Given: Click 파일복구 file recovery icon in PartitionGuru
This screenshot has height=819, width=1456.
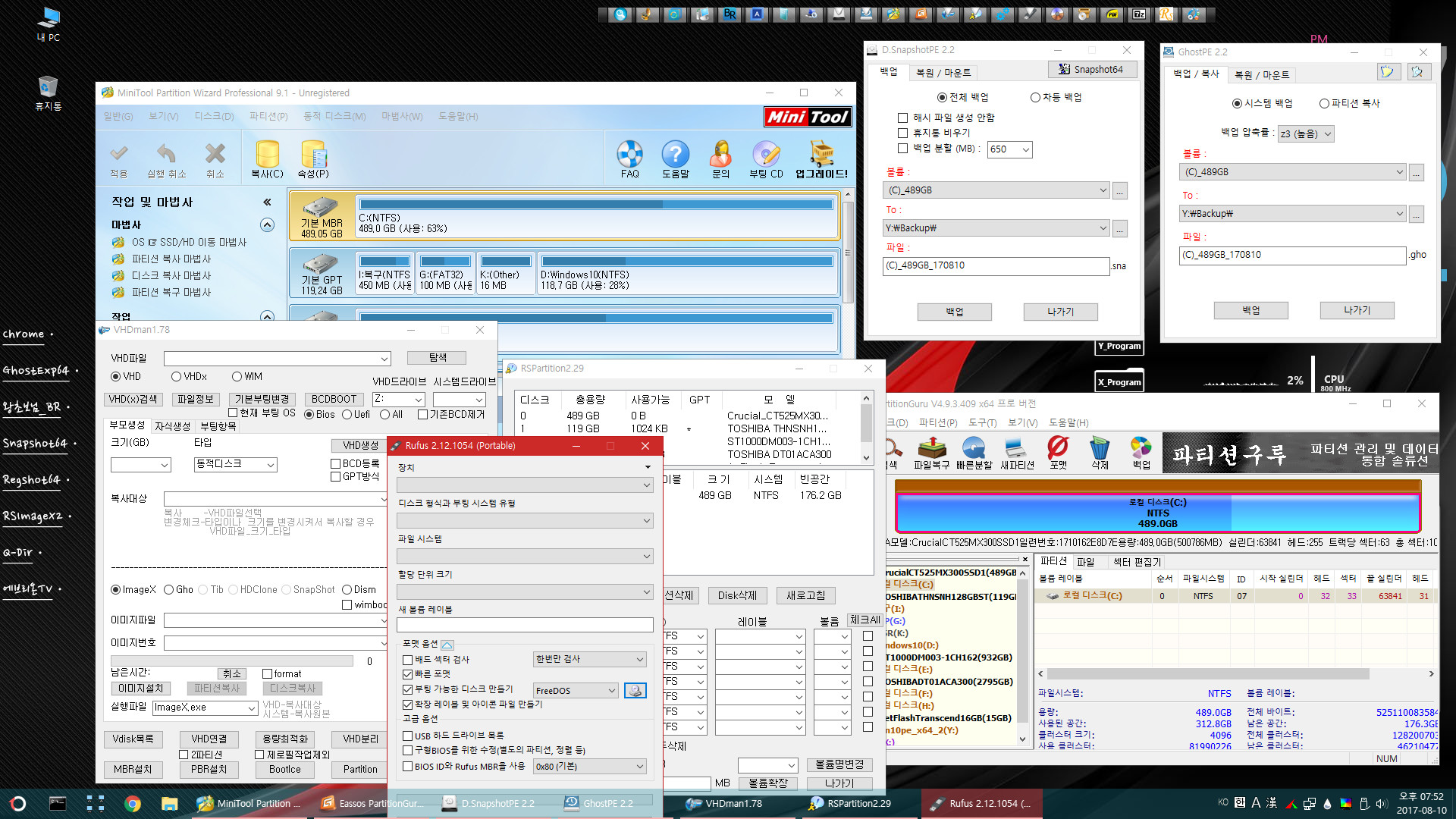Looking at the screenshot, I should [x=931, y=448].
